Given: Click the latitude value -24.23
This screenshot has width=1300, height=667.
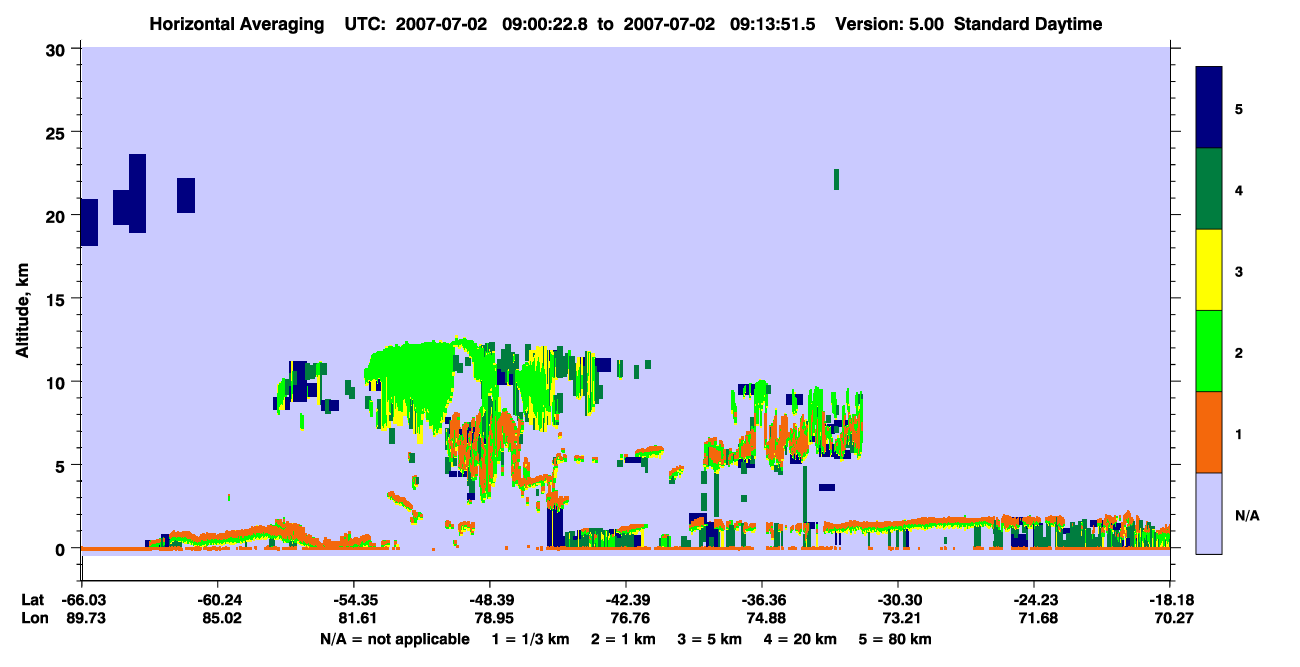Looking at the screenshot, I should point(1034,600).
